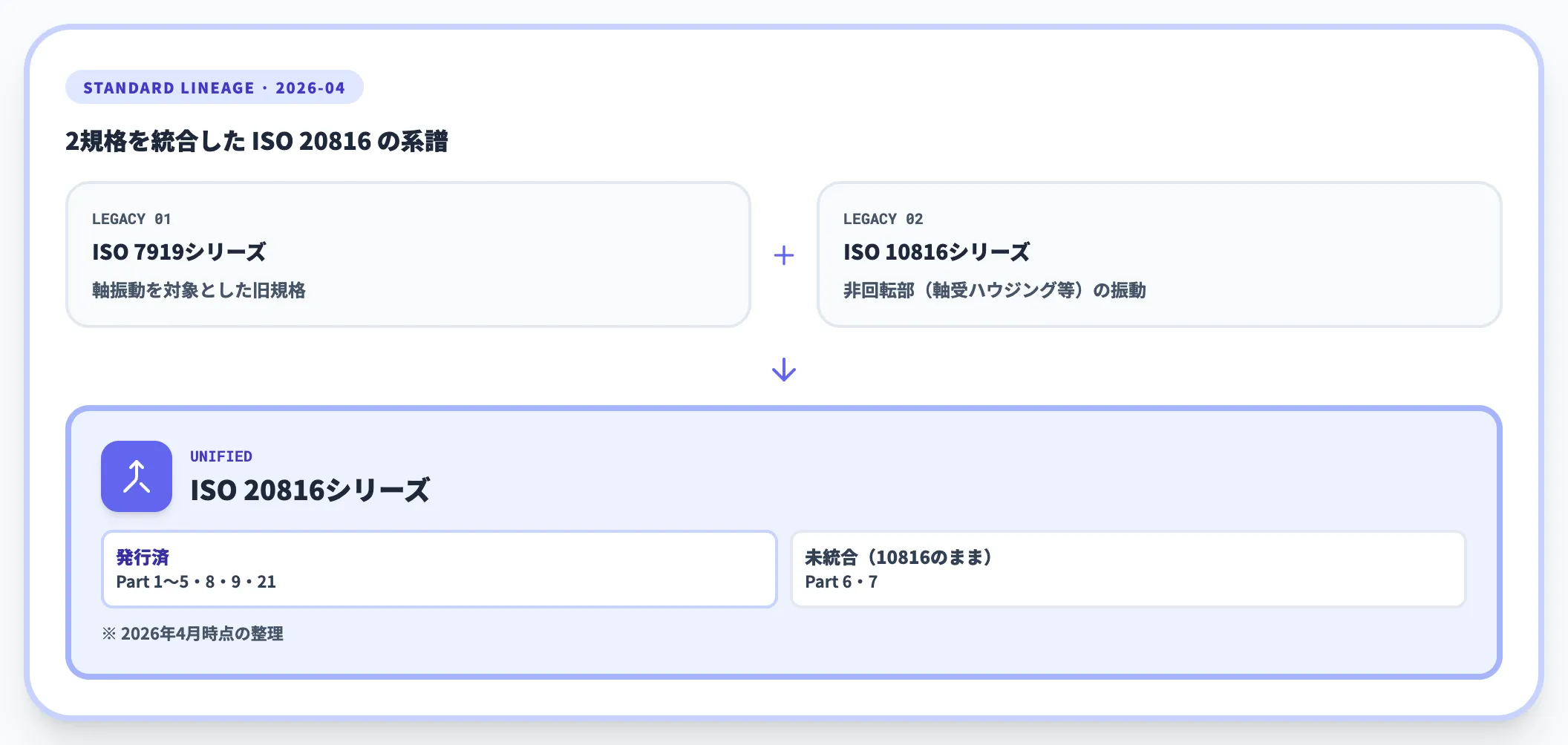Click the UNIFIED label text
This screenshot has height=745, width=1568.
220,456
